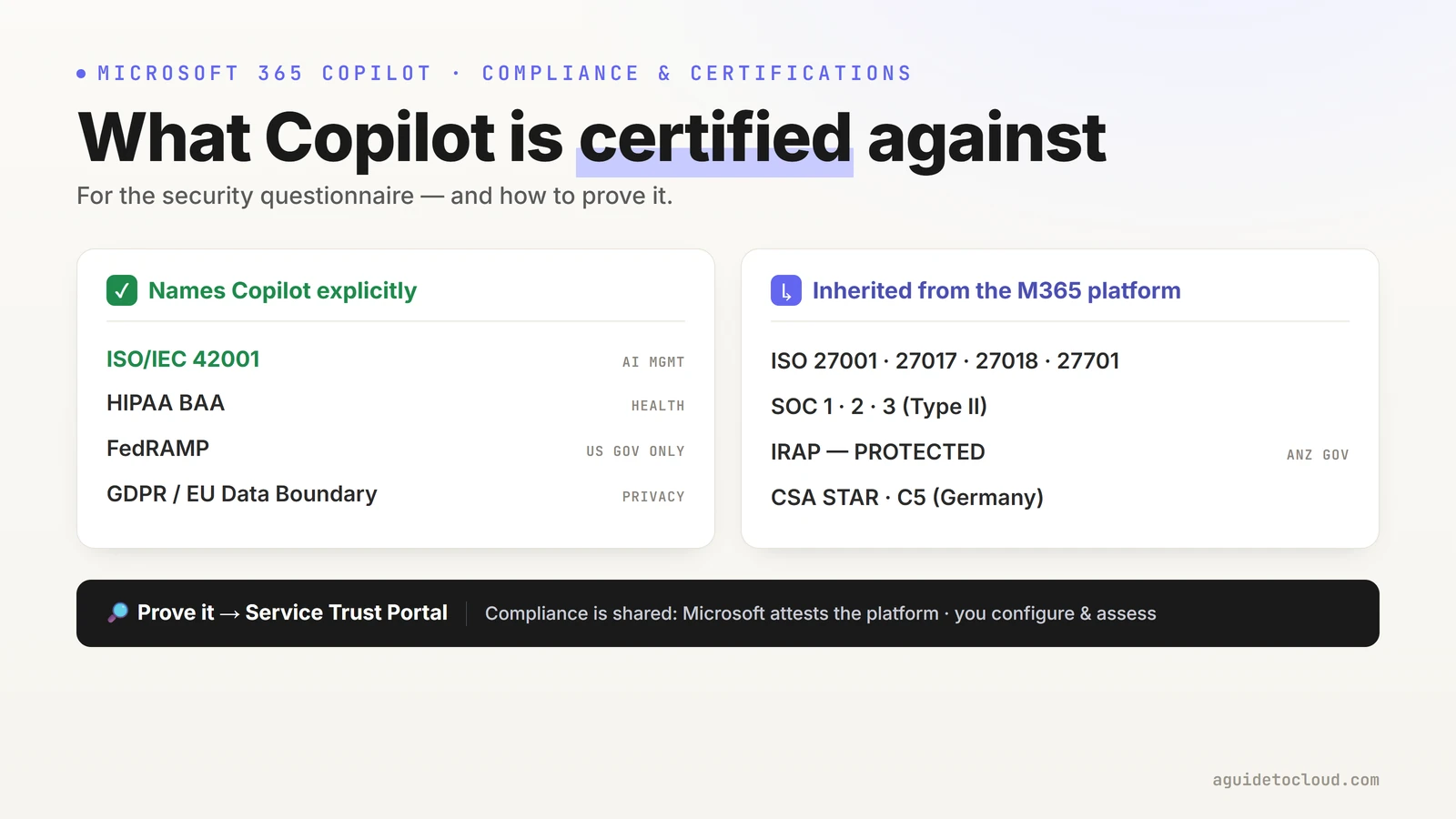Viewport: 1456px width, 819px height.
Task: Click the 'COMPLIANCE & CERTIFICATIONS' header label
Action: pyautogui.click(x=696, y=74)
